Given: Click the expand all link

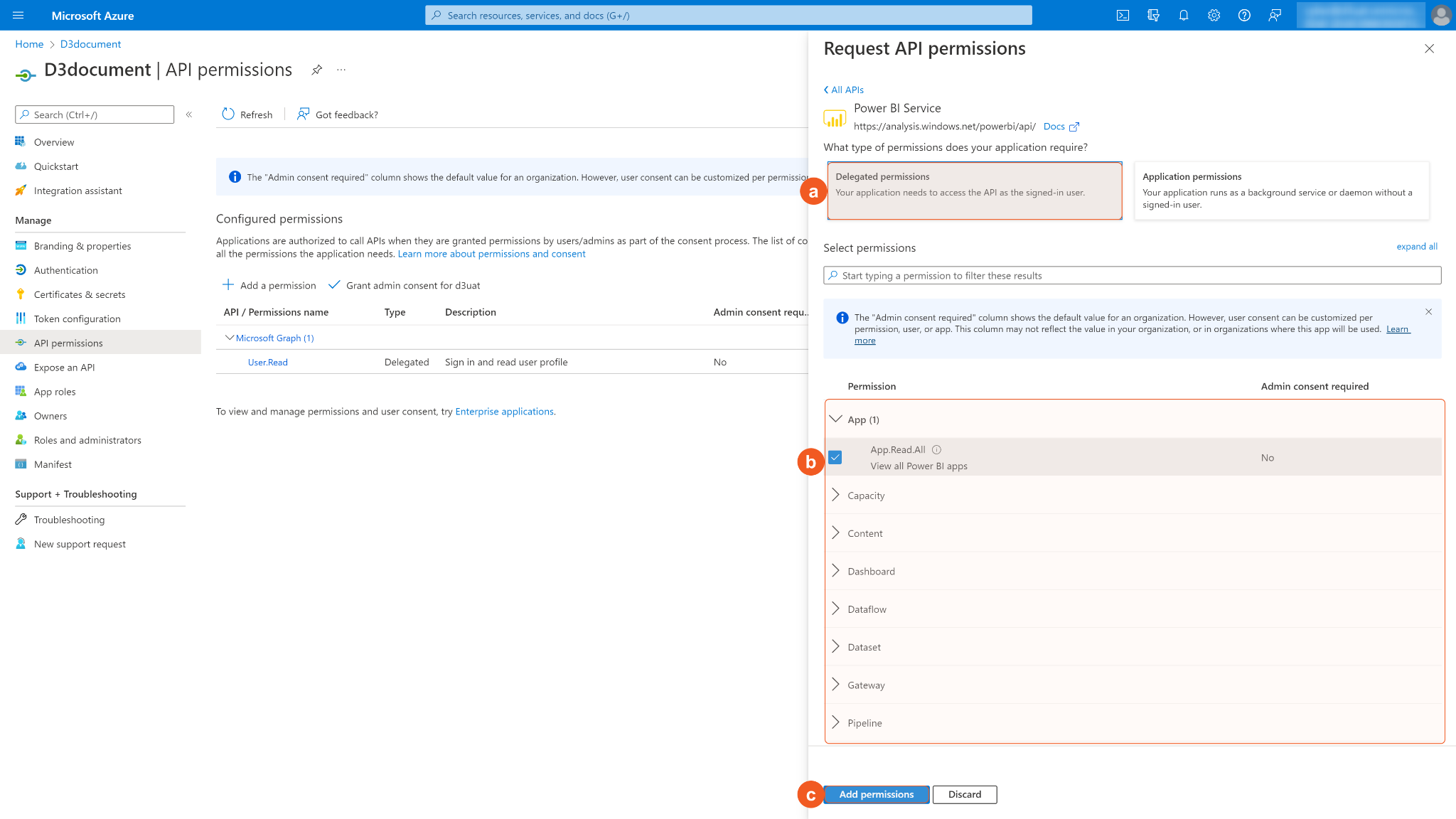Looking at the screenshot, I should pyautogui.click(x=1416, y=247).
